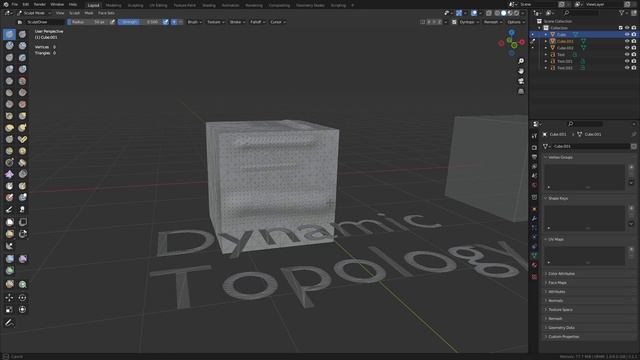Switch to wireframe viewport shading
The width and height of the screenshot is (640, 360).
pyautogui.click(x=497, y=13)
